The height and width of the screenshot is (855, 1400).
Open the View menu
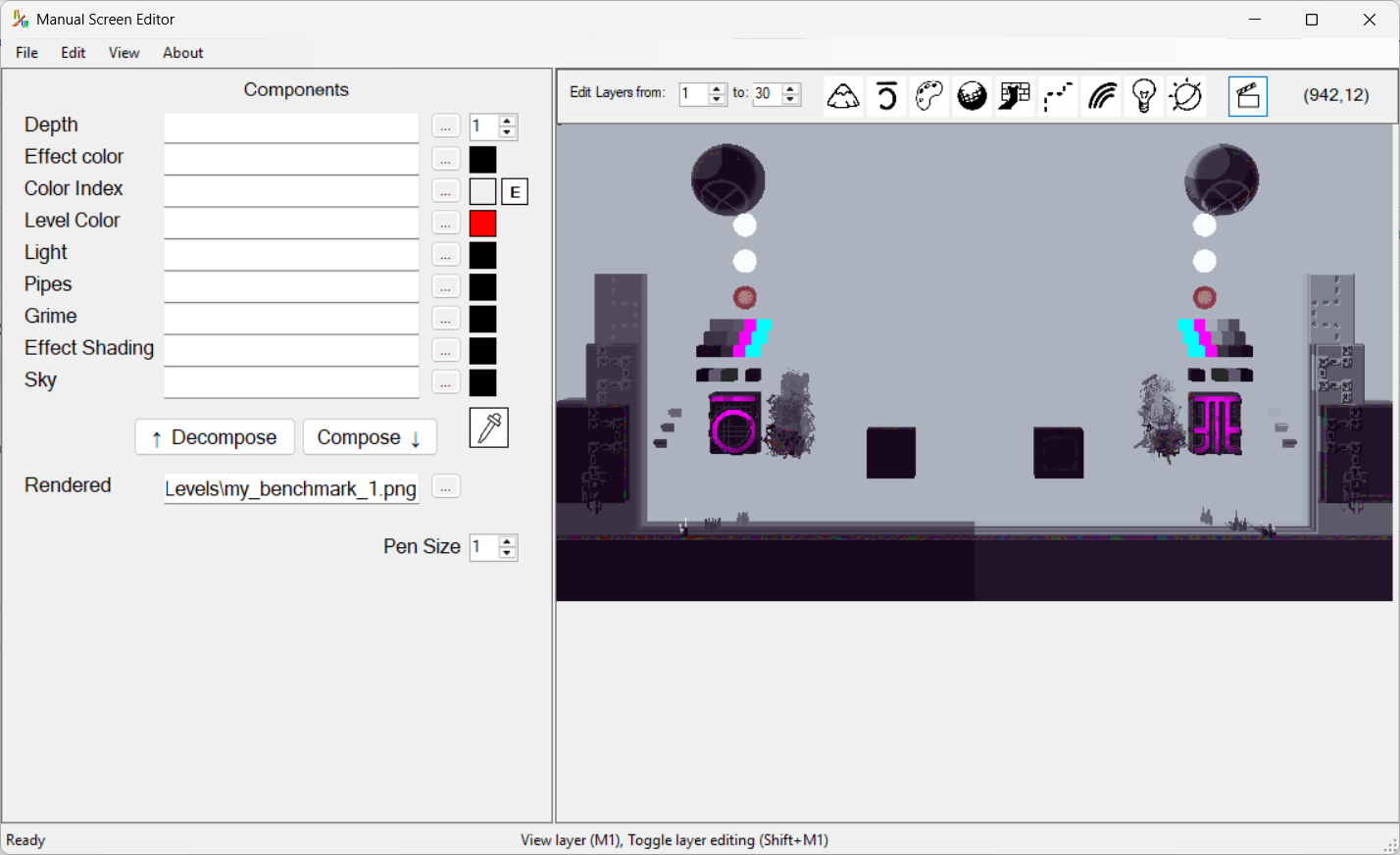point(124,52)
